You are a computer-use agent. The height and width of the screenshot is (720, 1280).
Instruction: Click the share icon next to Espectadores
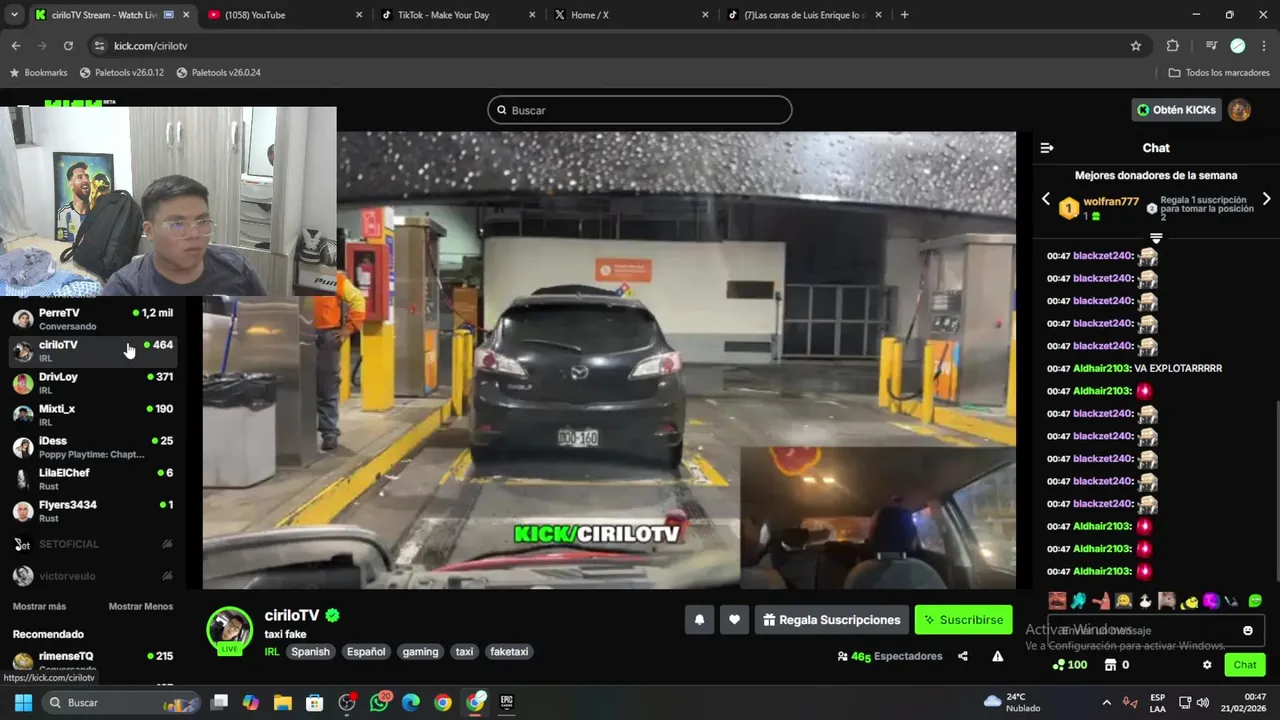[x=963, y=656]
